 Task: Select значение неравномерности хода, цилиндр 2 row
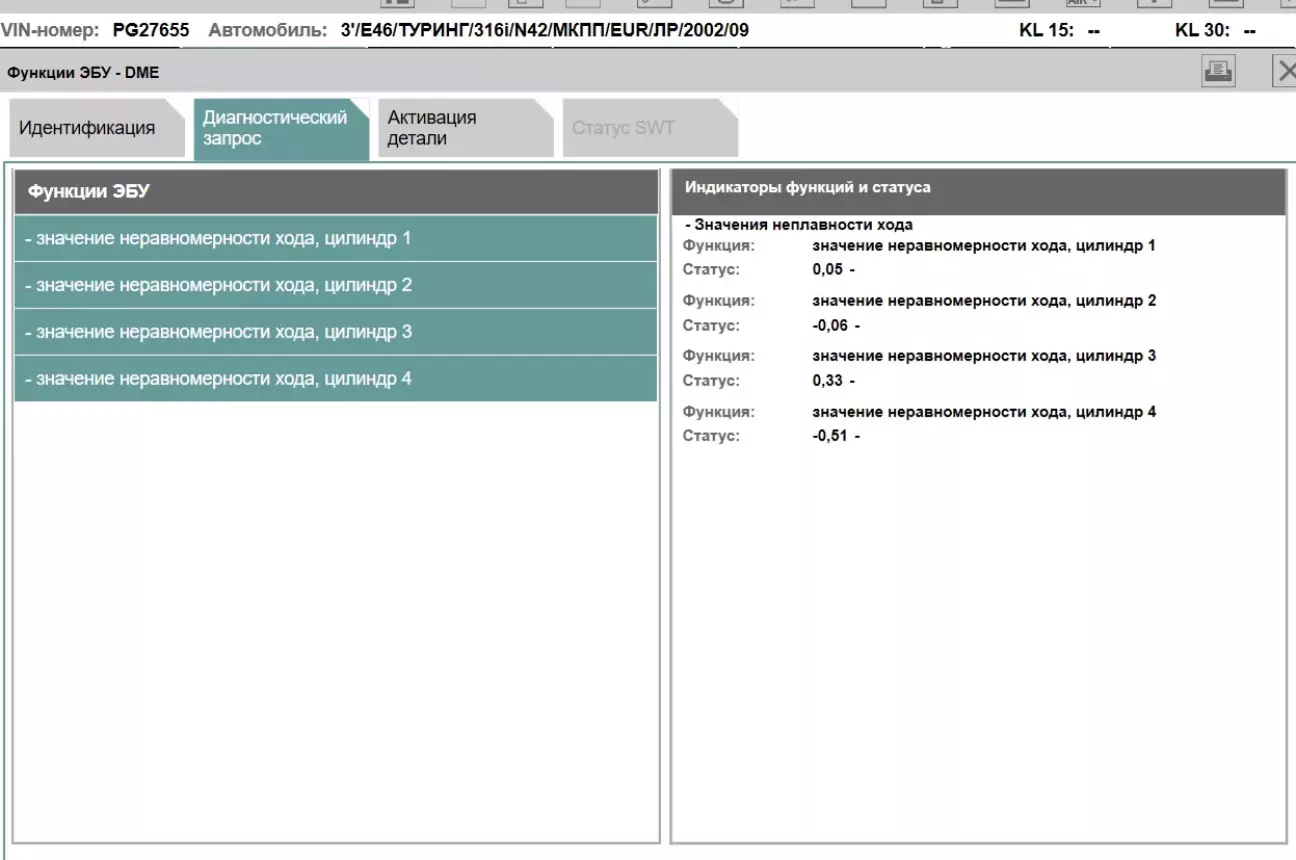(335, 285)
